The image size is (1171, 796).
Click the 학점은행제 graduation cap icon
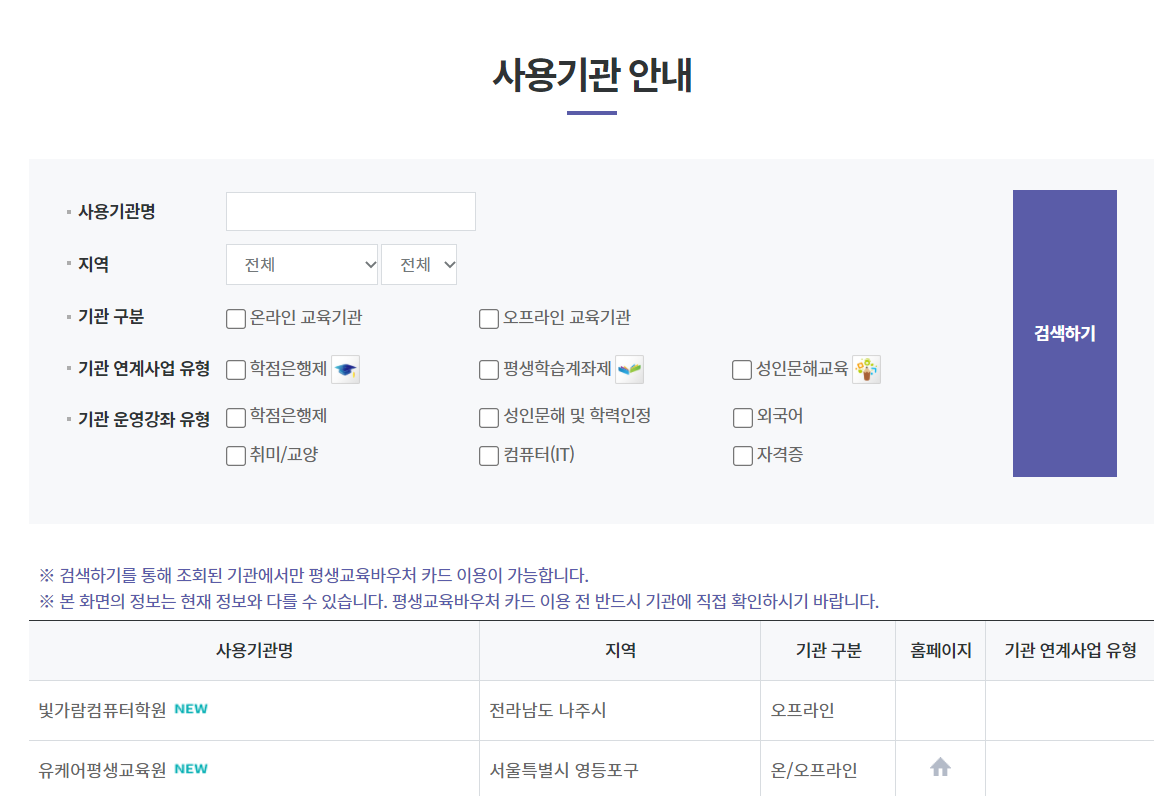point(345,370)
